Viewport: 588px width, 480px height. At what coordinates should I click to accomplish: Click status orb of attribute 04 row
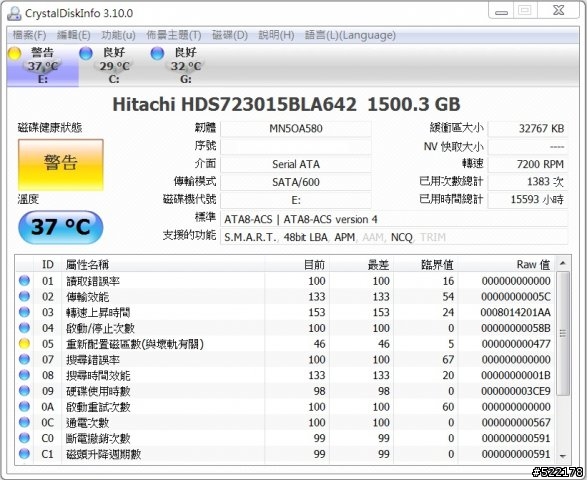(24, 328)
